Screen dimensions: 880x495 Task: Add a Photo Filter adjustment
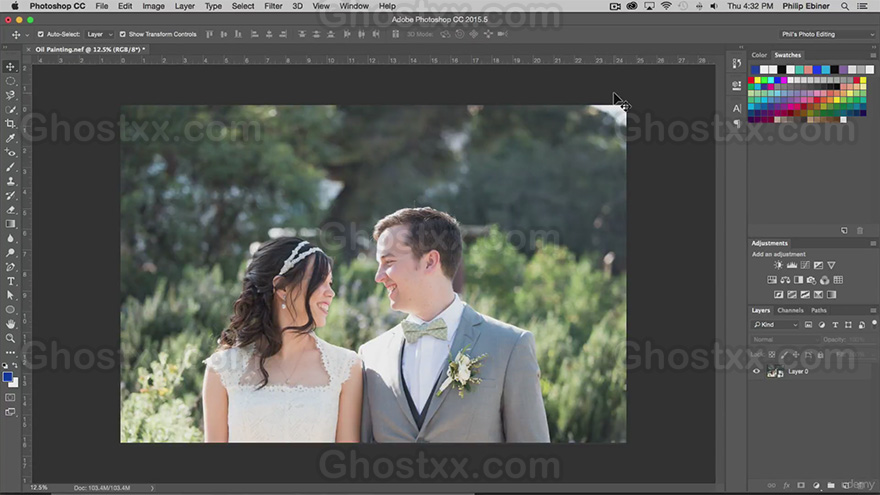(x=812, y=280)
